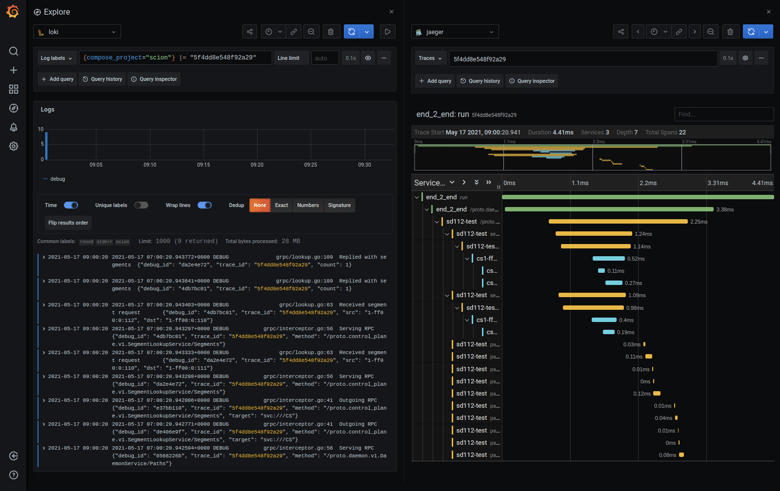Open the Explore compass icon in sidebar

13,108
